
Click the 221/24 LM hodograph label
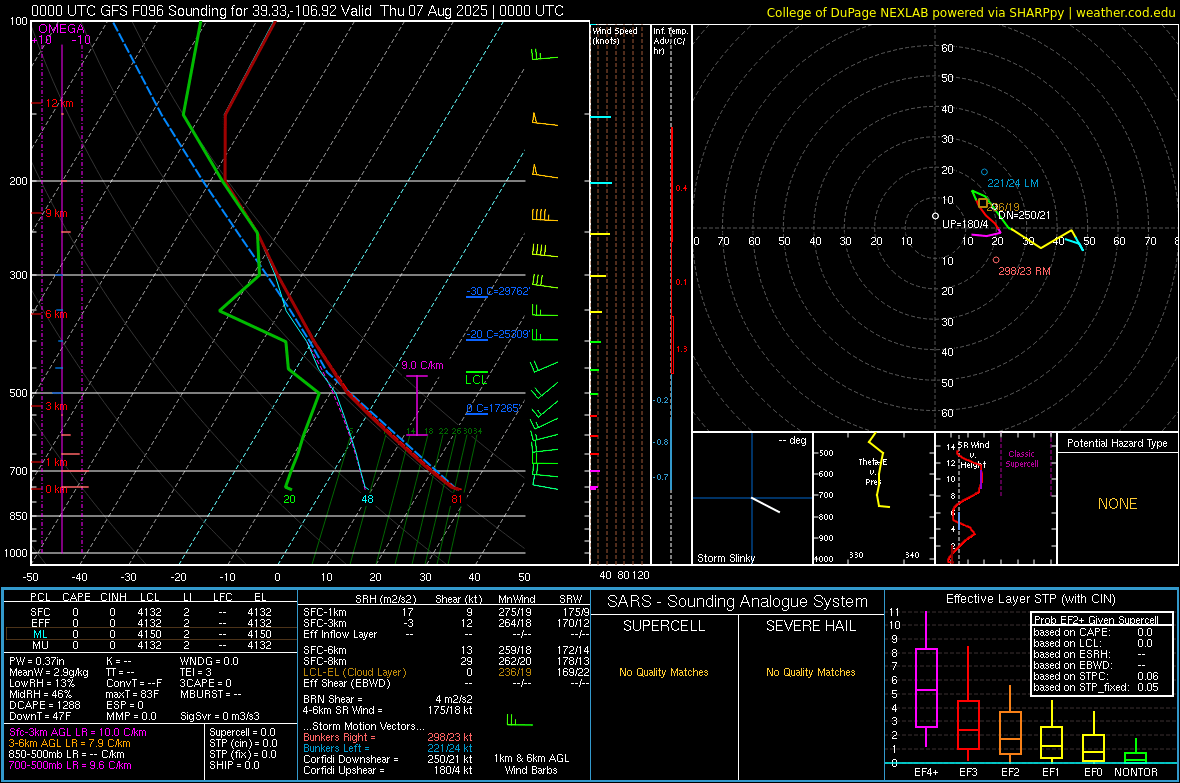(1012, 183)
